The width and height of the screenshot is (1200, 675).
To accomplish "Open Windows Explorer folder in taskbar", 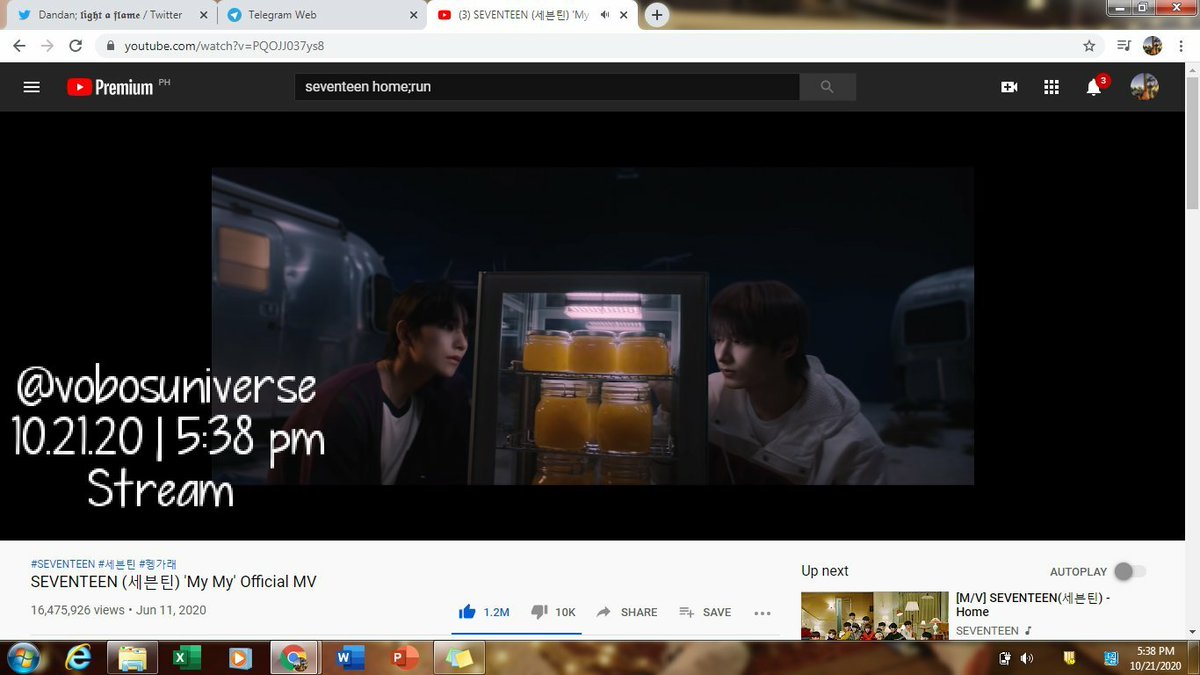I will coord(133,658).
